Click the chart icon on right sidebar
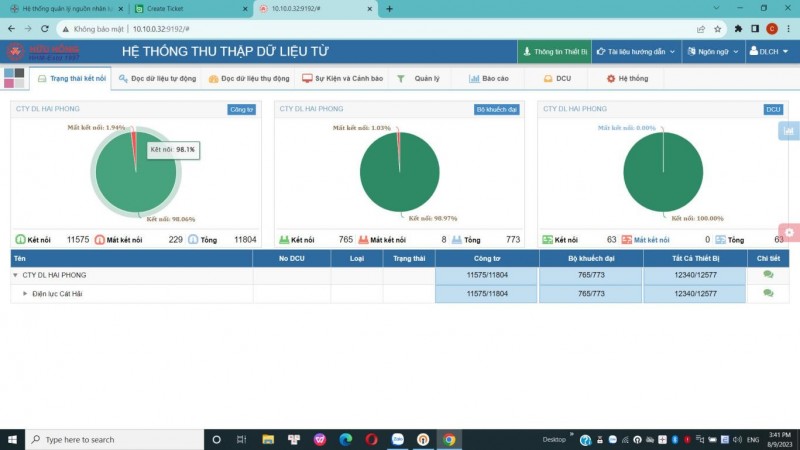This screenshot has width=800, height=450. coord(789,130)
